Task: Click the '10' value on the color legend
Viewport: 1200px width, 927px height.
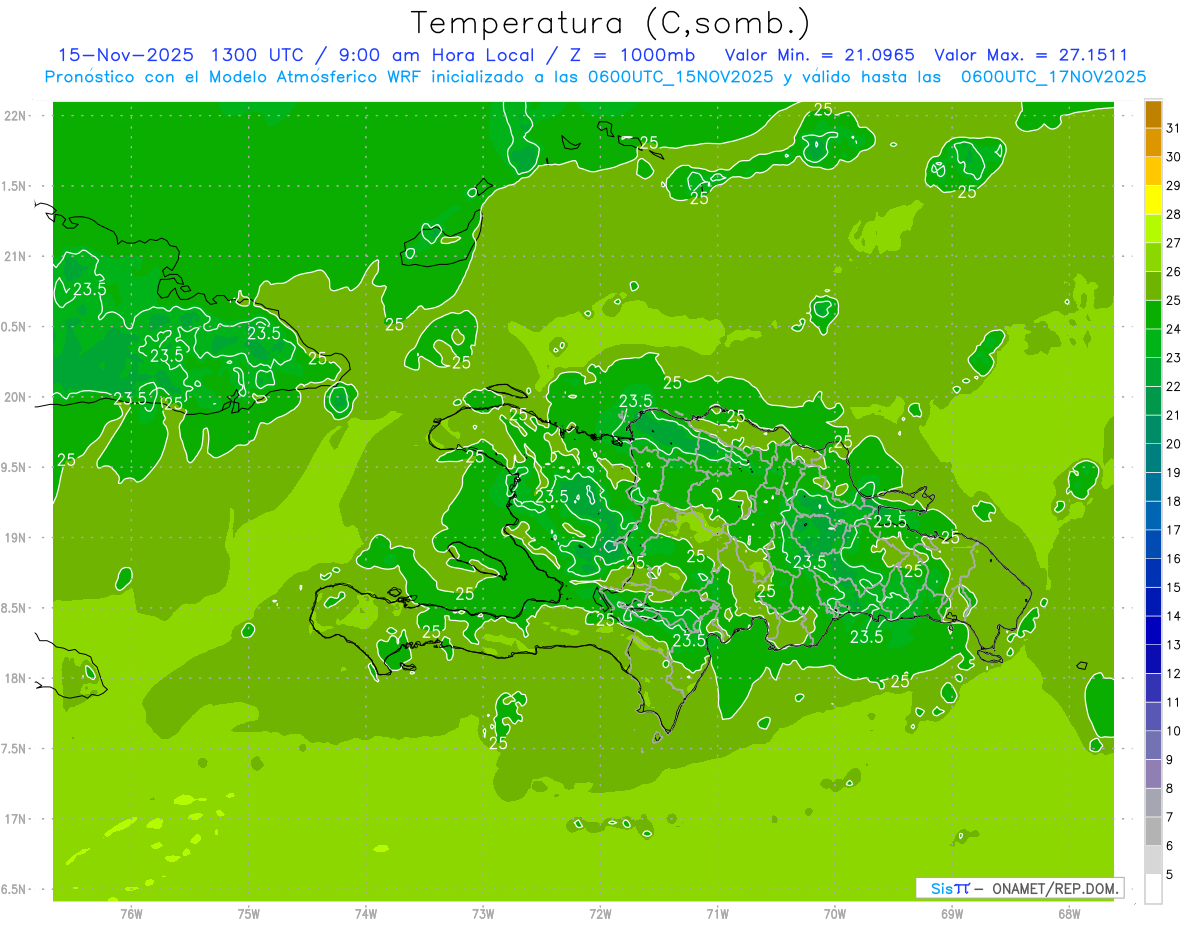Action: click(x=1174, y=731)
